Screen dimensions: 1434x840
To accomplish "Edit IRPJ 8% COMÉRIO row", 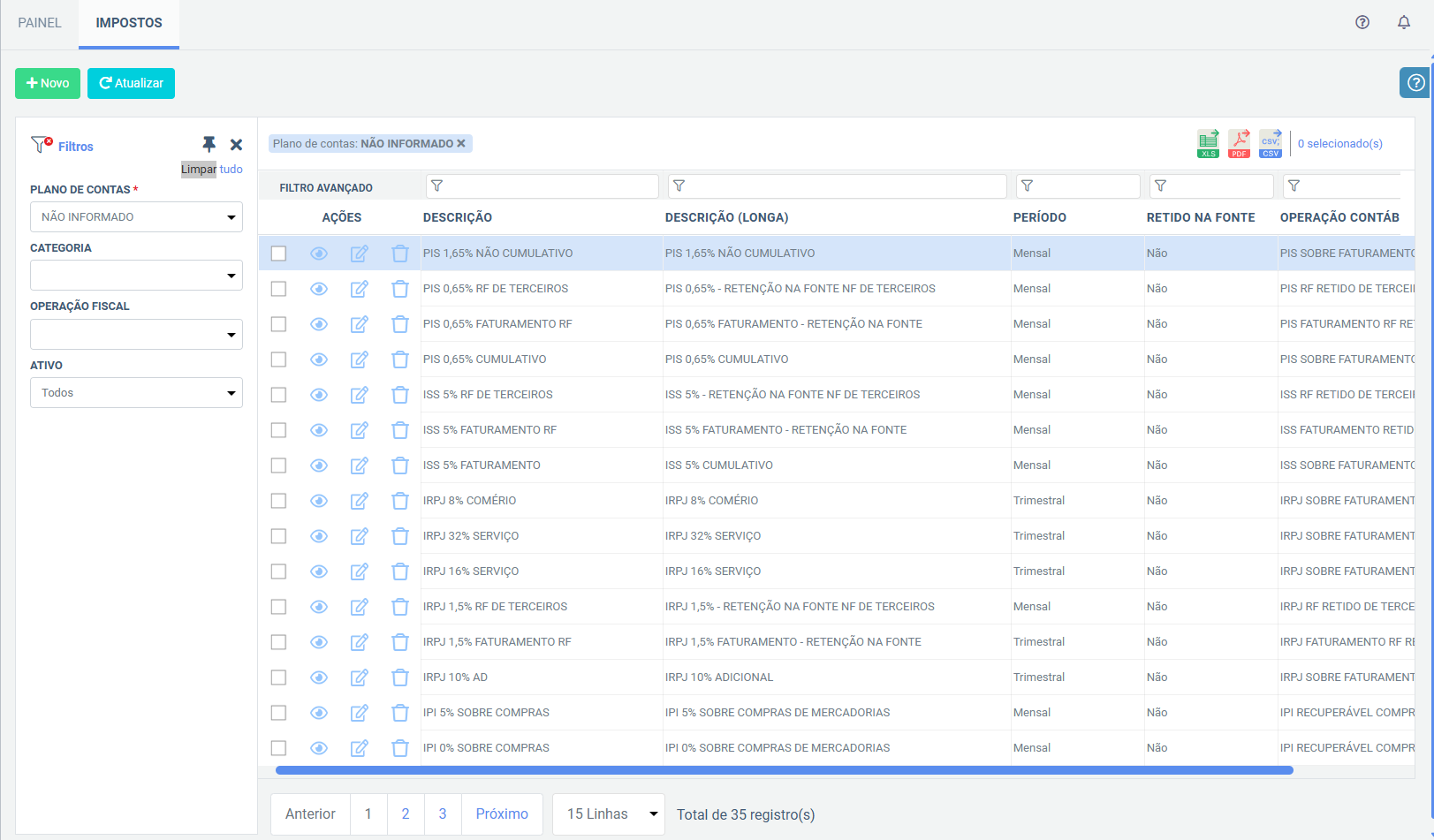I will (x=359, y=501).
